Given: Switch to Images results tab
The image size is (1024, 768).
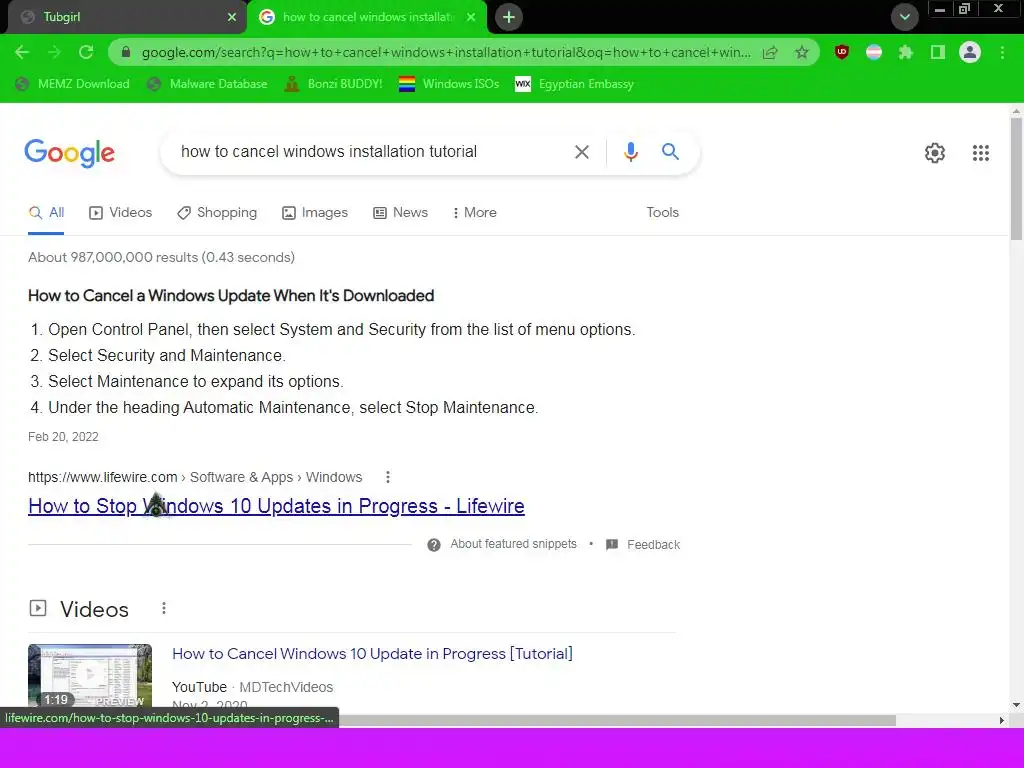Looking at the screenshot, I should pos(315,213).
